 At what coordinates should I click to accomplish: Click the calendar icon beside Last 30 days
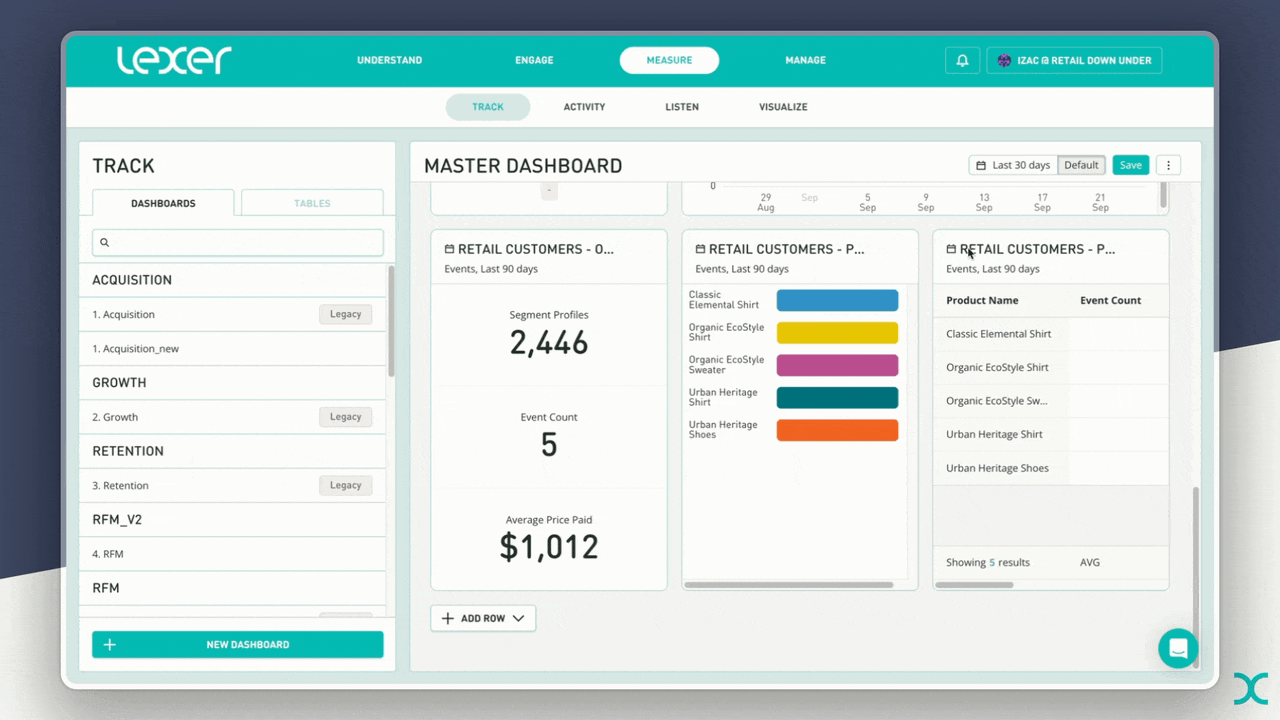pyautogui.click(x=981, y=165)
